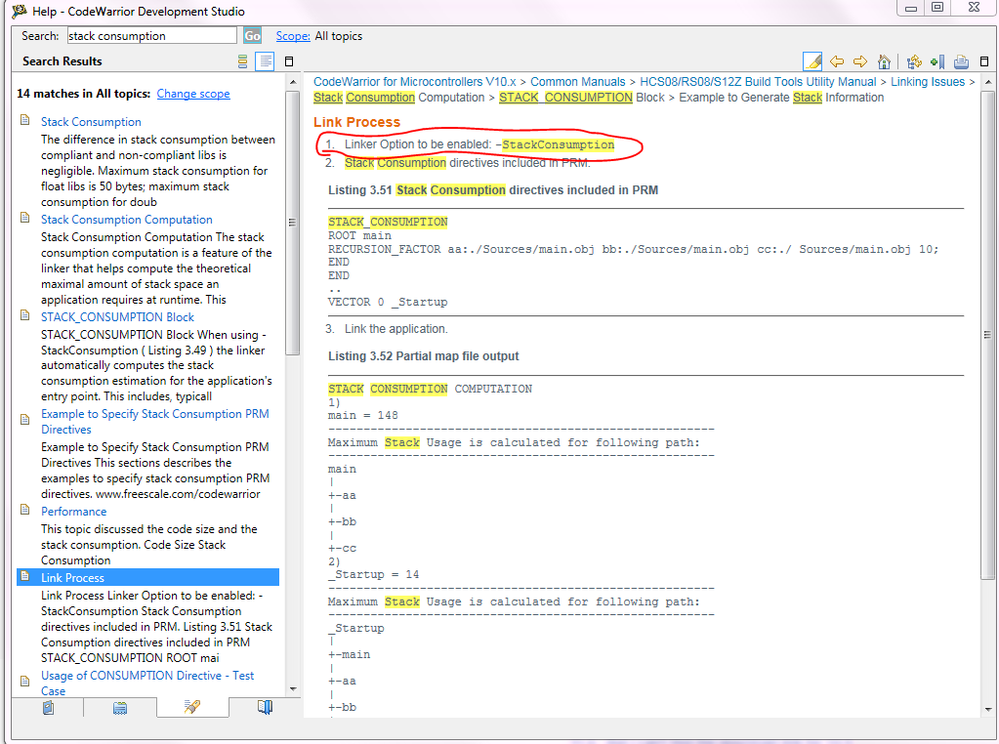Open Example to Specify Stack Consumption PRM Directives
This screenshot has height=744, width=999.
(155, 421)
